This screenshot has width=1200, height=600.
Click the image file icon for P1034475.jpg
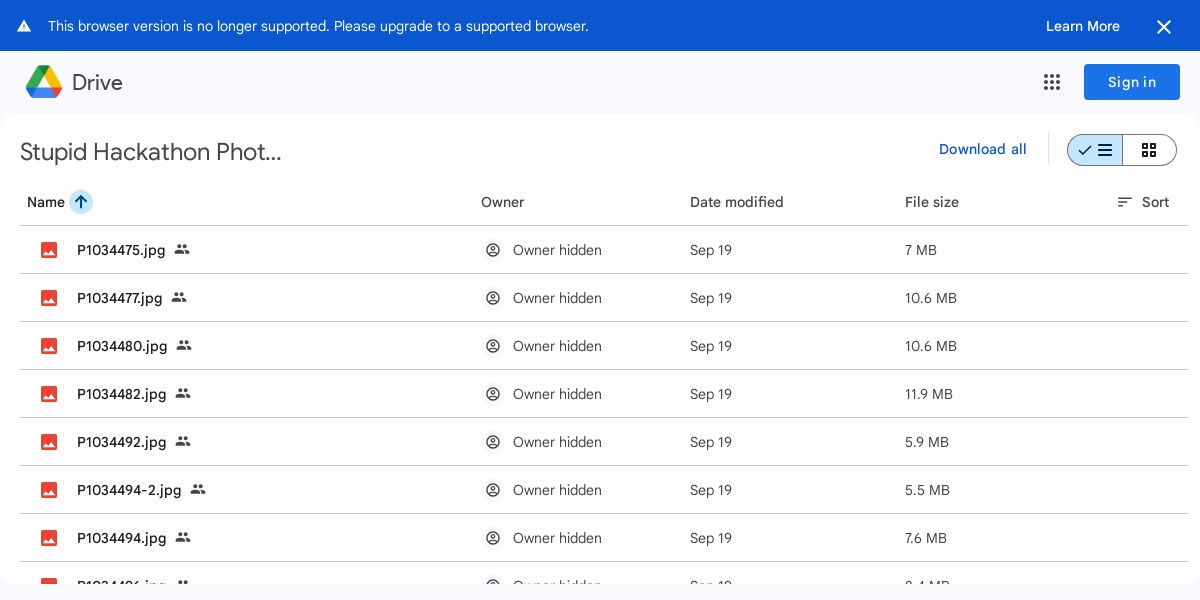49,250
